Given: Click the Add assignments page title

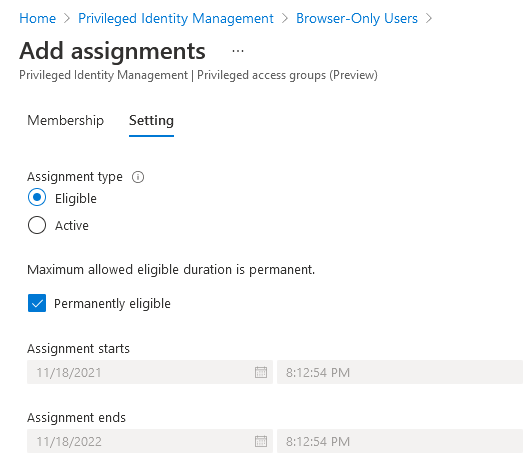Looking at the screenshot, I should click(x=112, y=51).
